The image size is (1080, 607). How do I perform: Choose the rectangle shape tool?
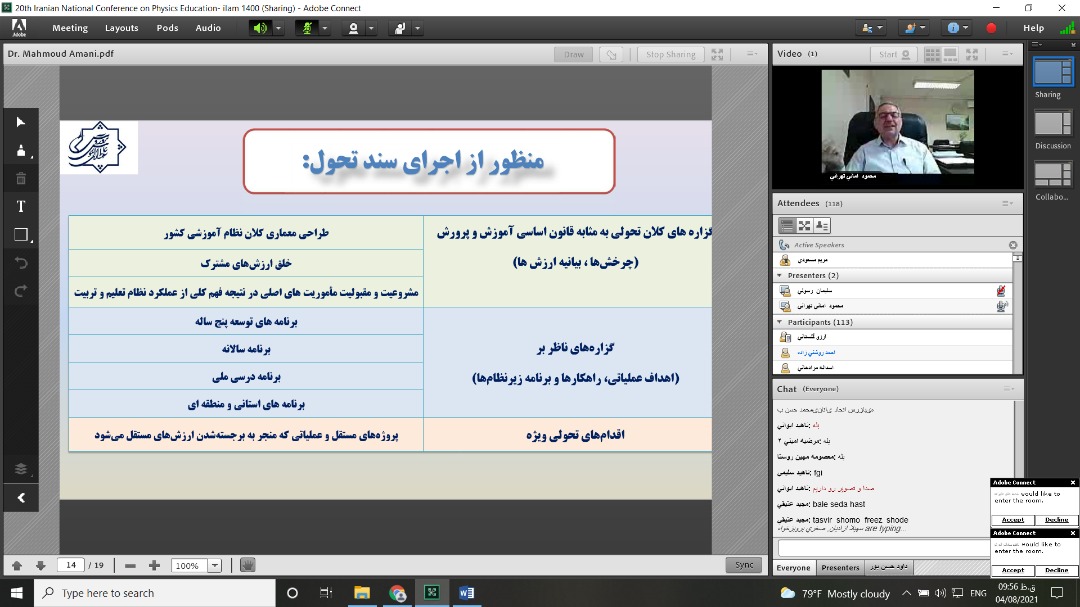pyautogui.click(x=21, y=235)
